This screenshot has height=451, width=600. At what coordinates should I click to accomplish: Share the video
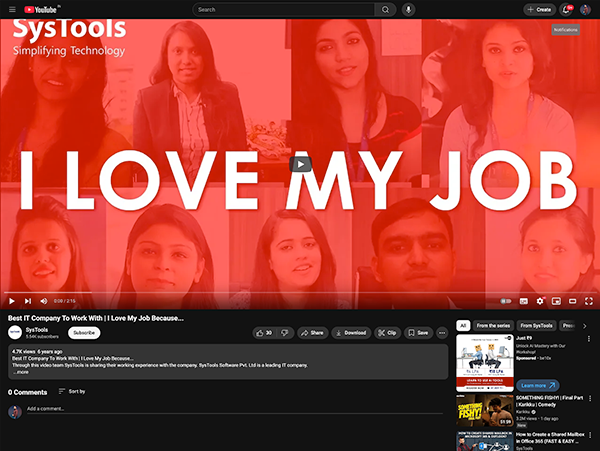[x=312, y=333]
